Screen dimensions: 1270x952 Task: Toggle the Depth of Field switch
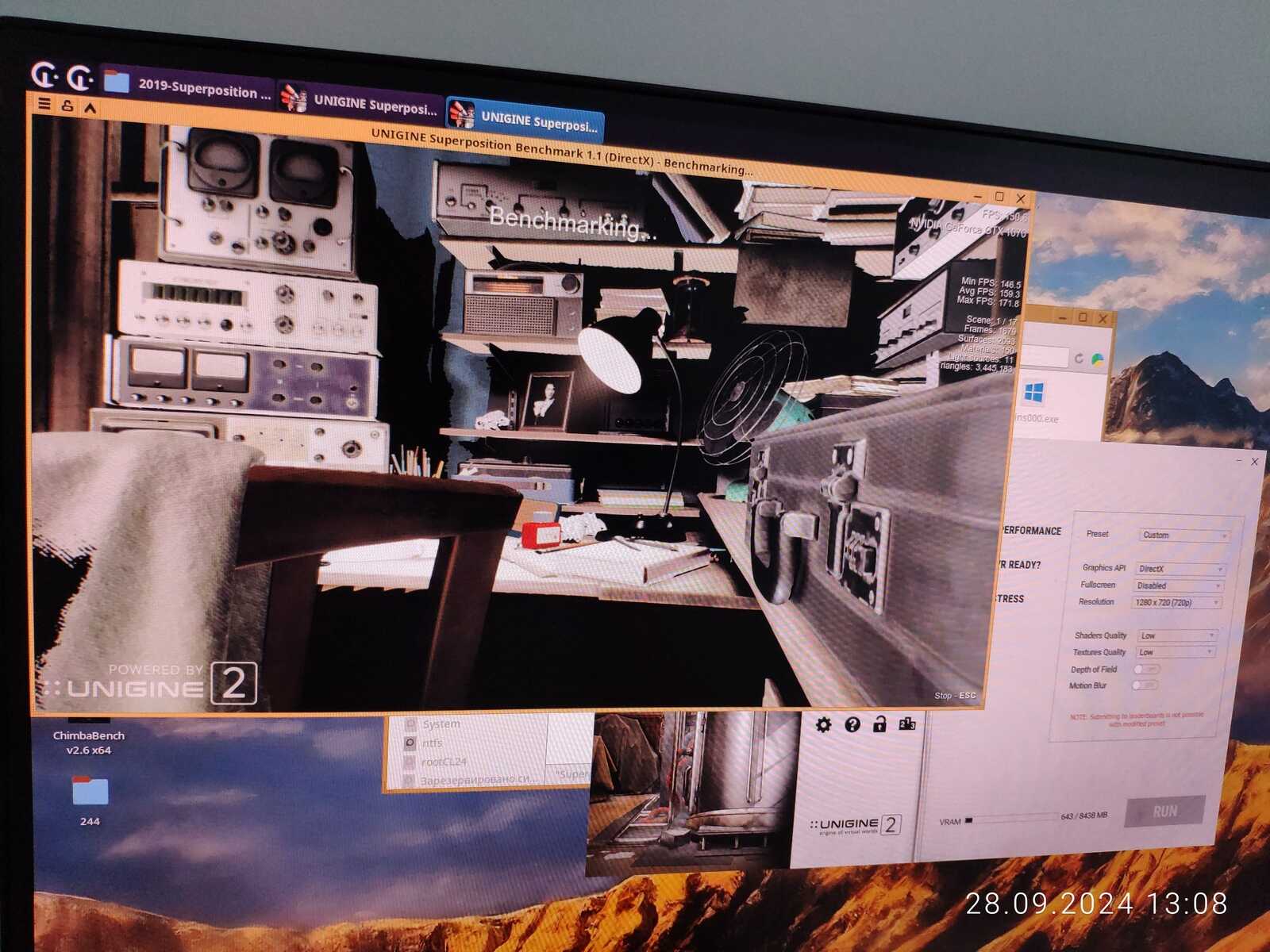point(1146,670)
